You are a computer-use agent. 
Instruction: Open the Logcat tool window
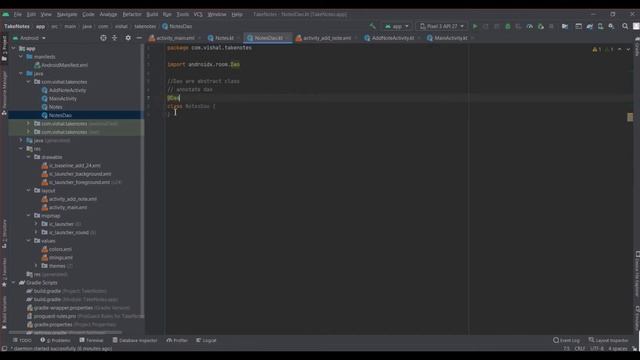(x=206, y=340)
